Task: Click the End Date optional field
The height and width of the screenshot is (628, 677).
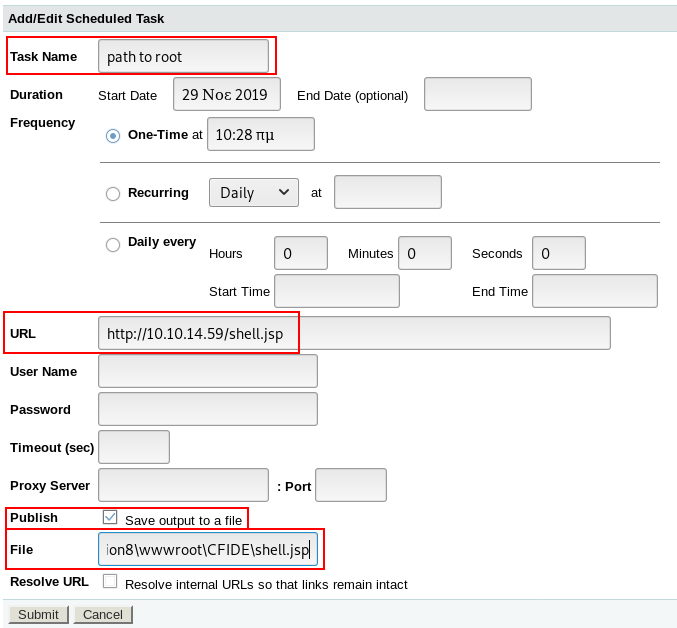Action: click(477, 94)
